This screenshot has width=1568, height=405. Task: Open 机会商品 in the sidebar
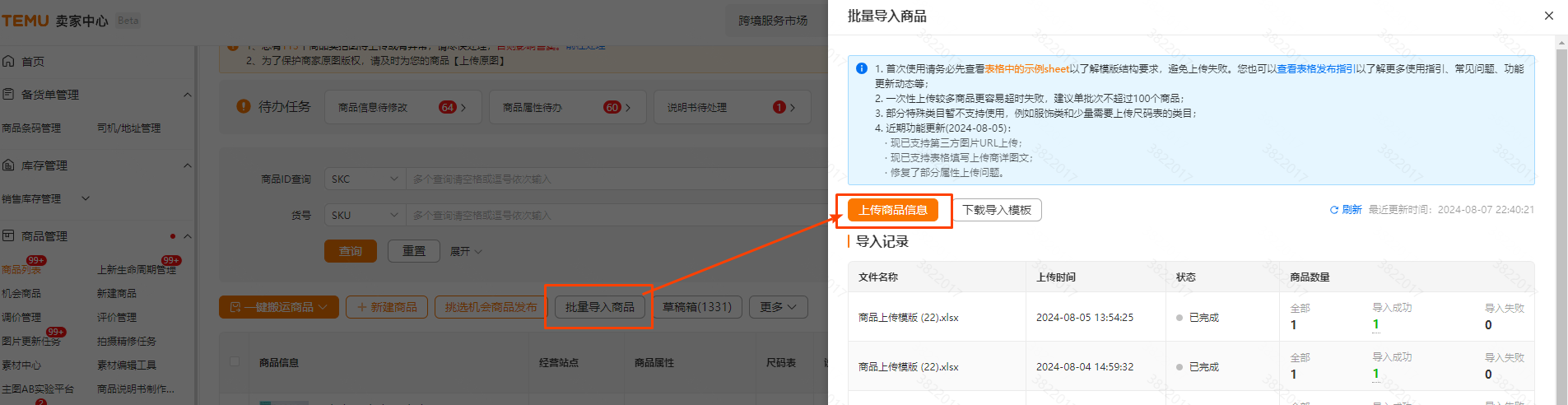[x=21, y=294]
